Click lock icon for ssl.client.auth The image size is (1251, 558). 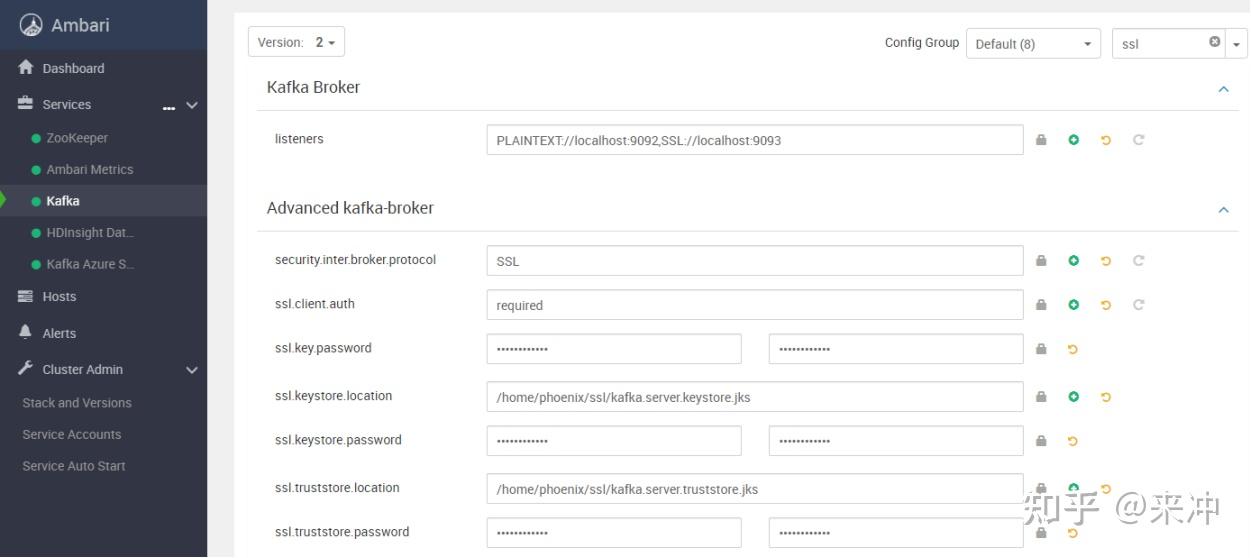1041,305
